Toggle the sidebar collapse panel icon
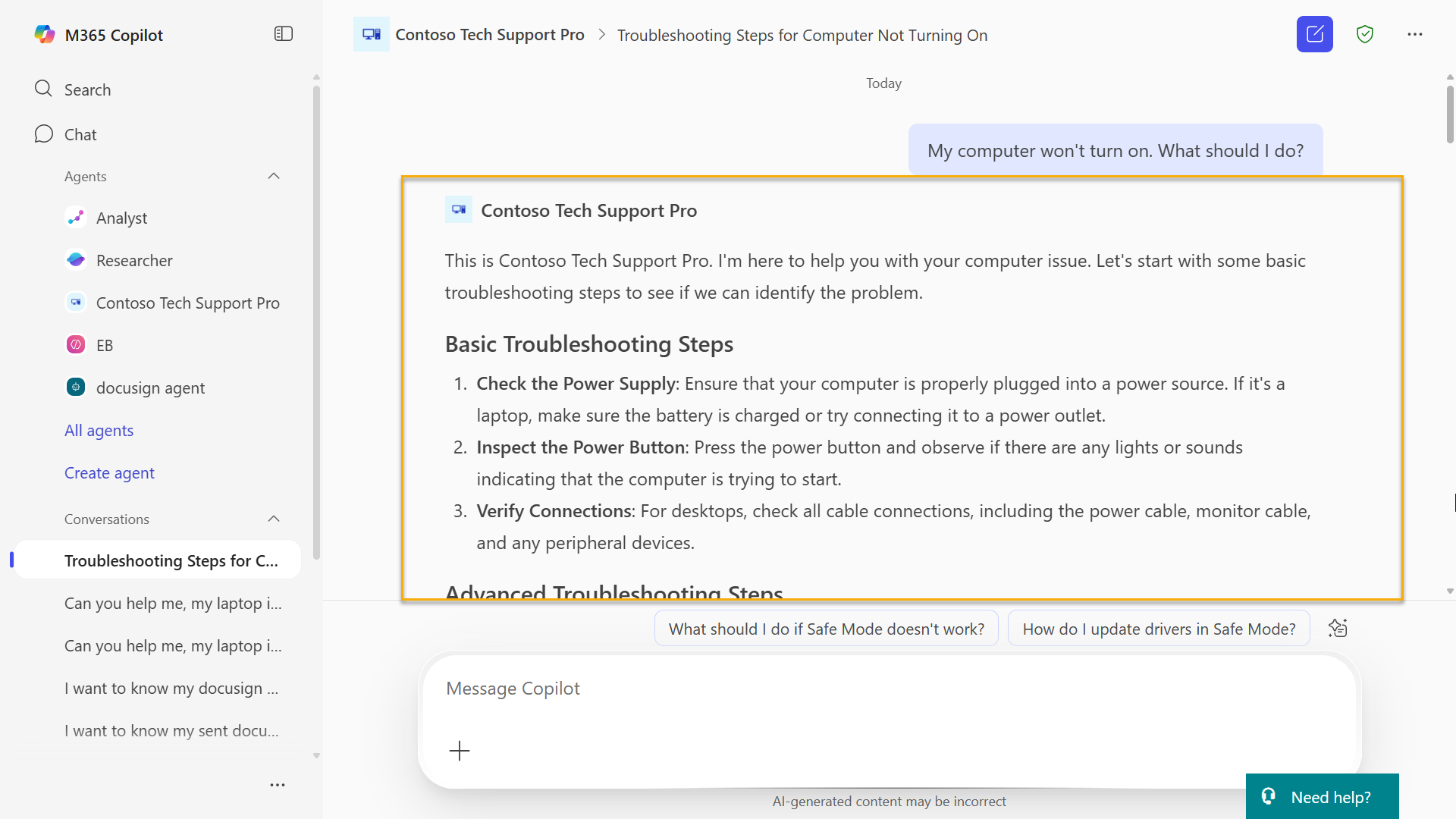The width and height of the screenshot is (1456, 819). (284, 34)
